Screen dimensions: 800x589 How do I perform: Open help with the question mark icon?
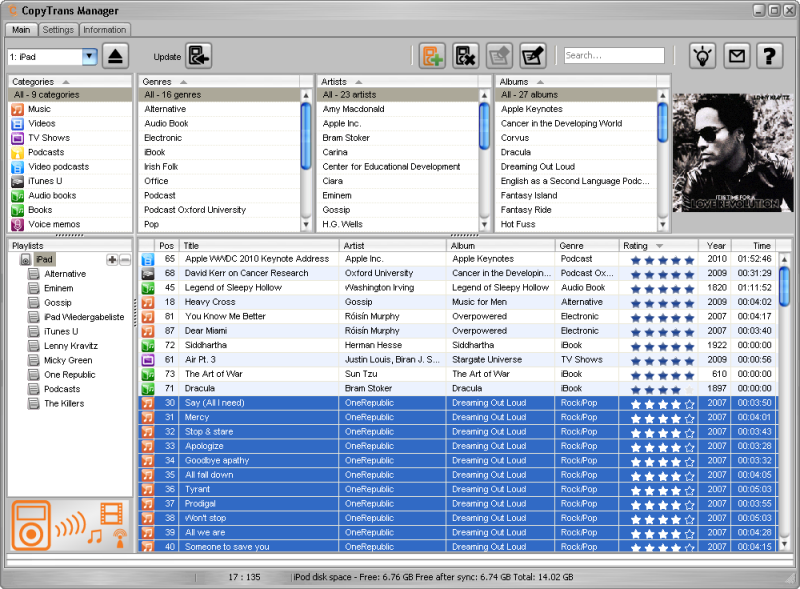pyautogui.click(x=768, y=56)
